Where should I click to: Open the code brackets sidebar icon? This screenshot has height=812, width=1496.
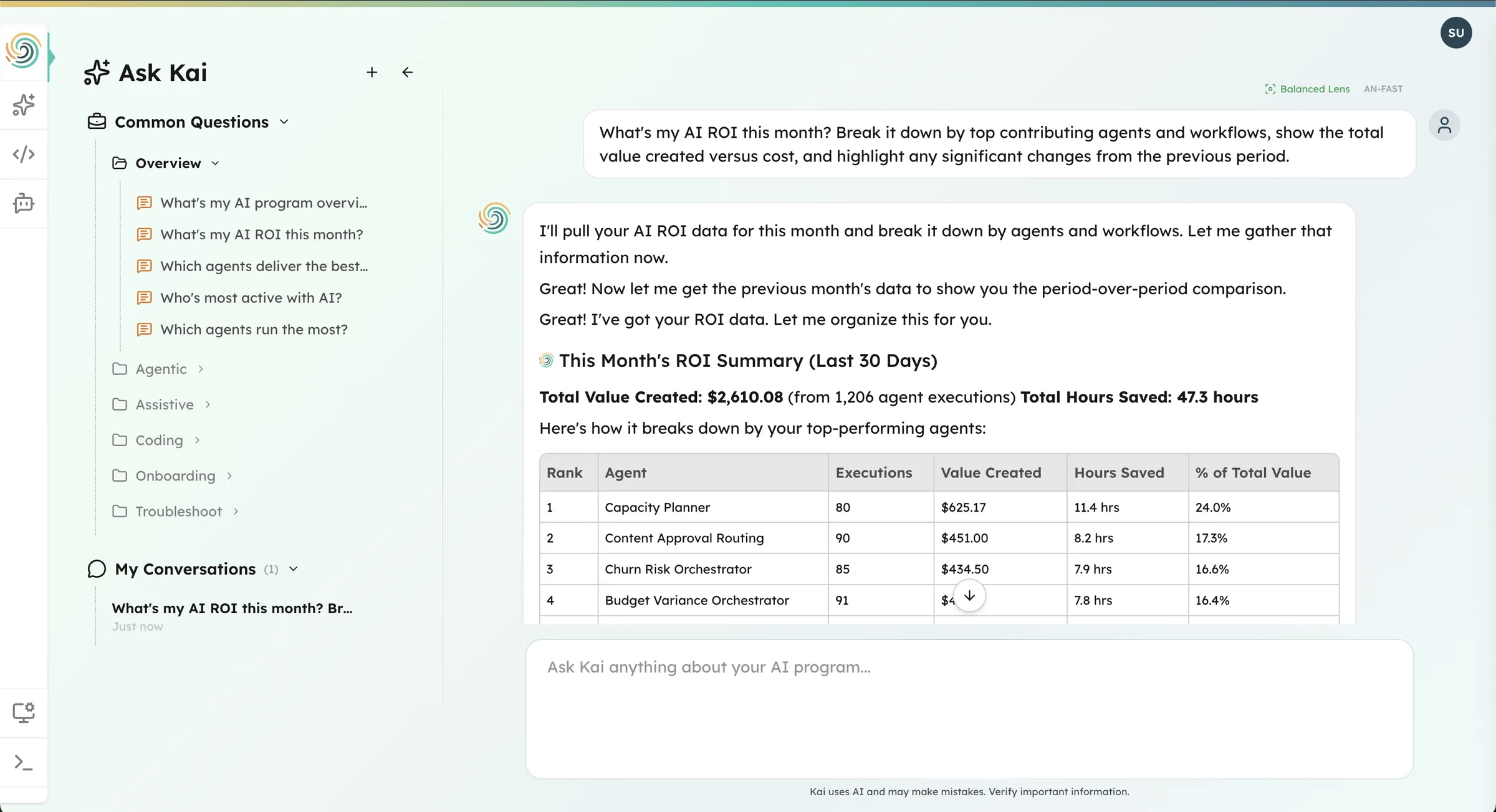[24, 154]
